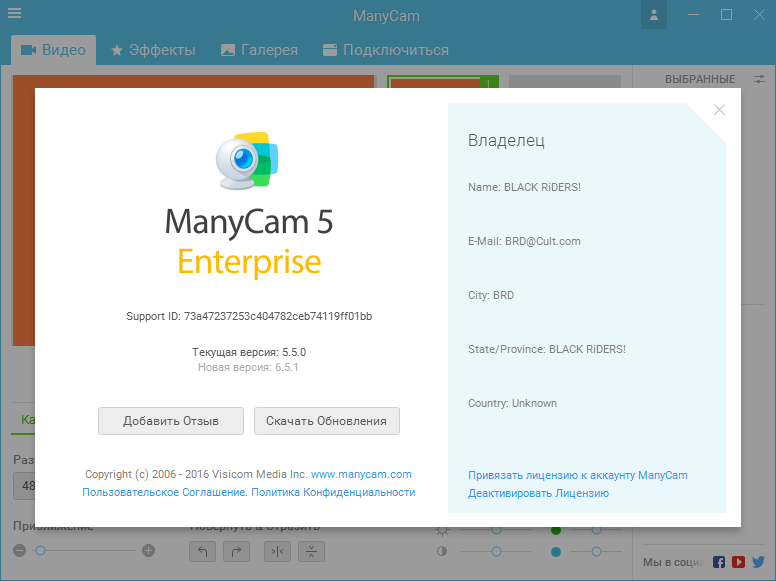
Task: Click the Скачать Обновления button
Action: coord(326,421)
